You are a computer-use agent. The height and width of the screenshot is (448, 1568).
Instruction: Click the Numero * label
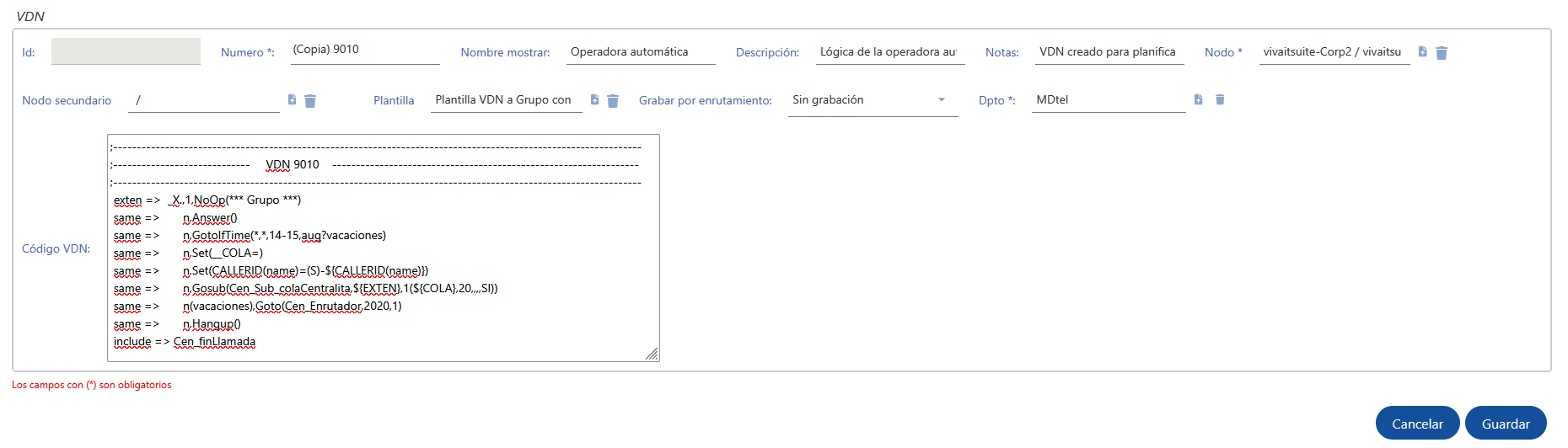(x=247, y=52)
